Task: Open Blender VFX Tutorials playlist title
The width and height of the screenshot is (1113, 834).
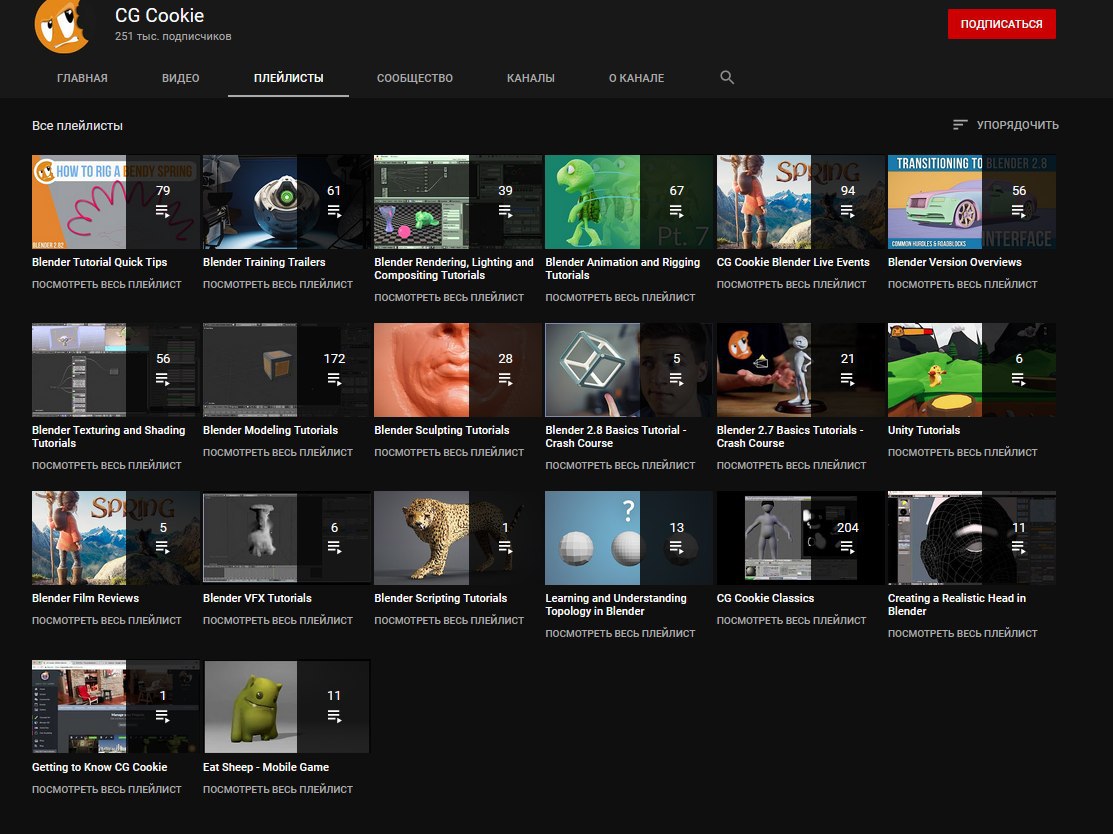Action: tap(257, 598)
